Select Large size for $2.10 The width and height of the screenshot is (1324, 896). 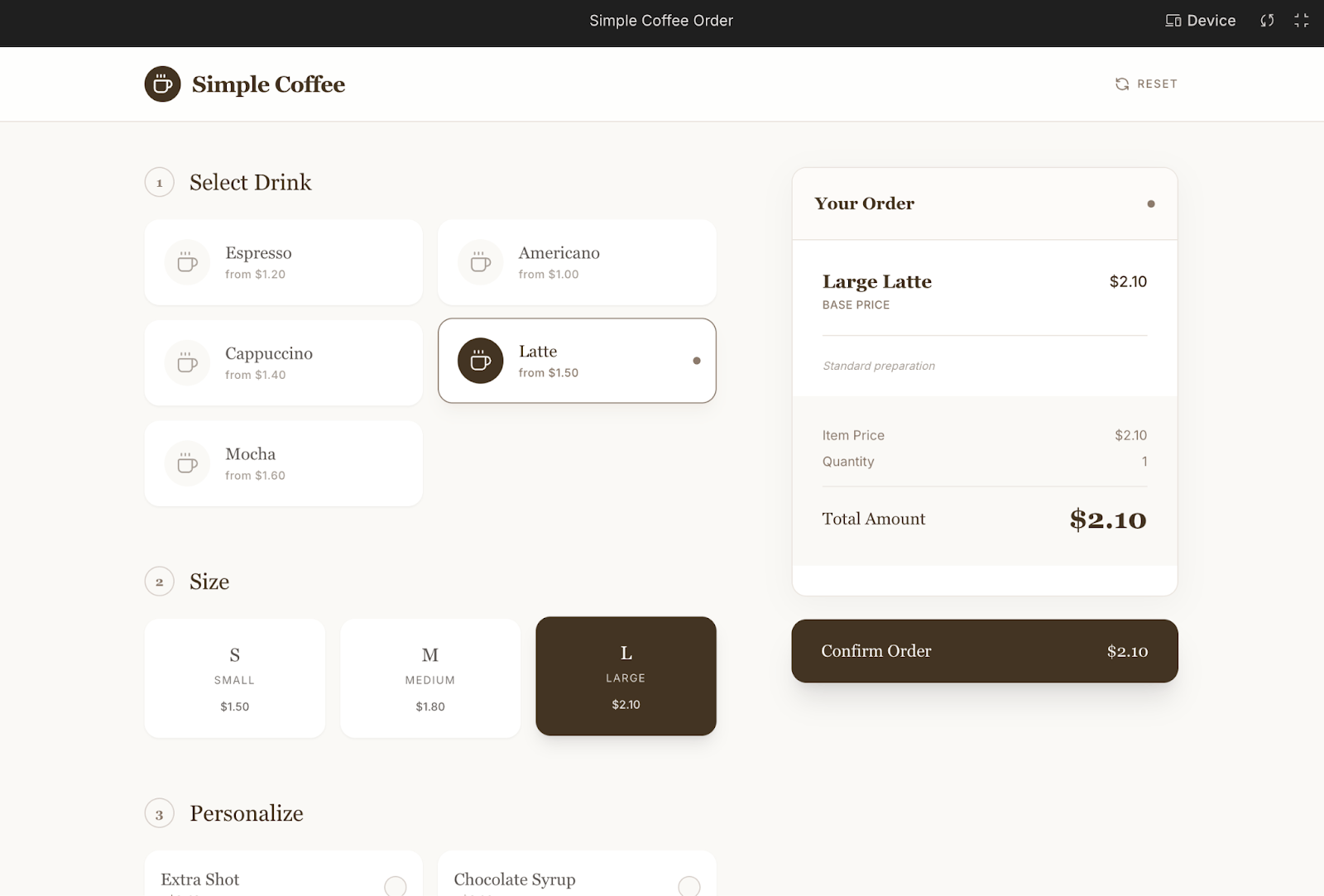coord(626,676)
